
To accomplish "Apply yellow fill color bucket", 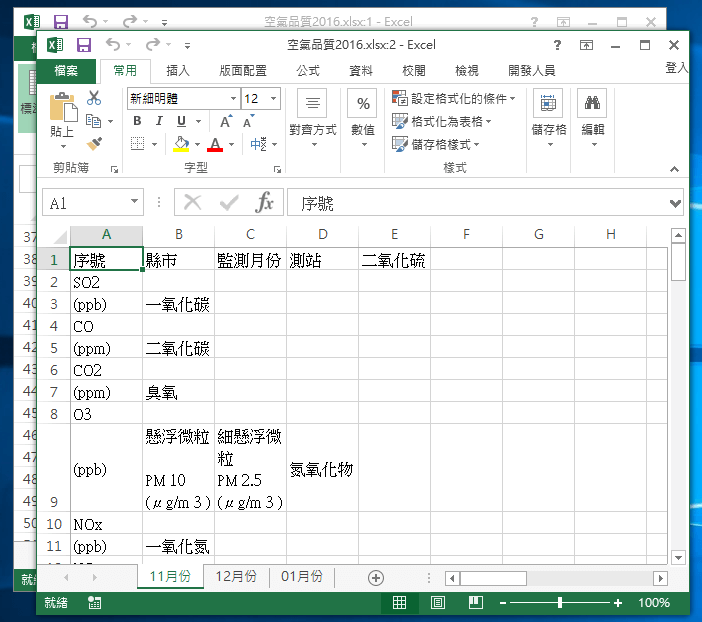I will (181, 144).
